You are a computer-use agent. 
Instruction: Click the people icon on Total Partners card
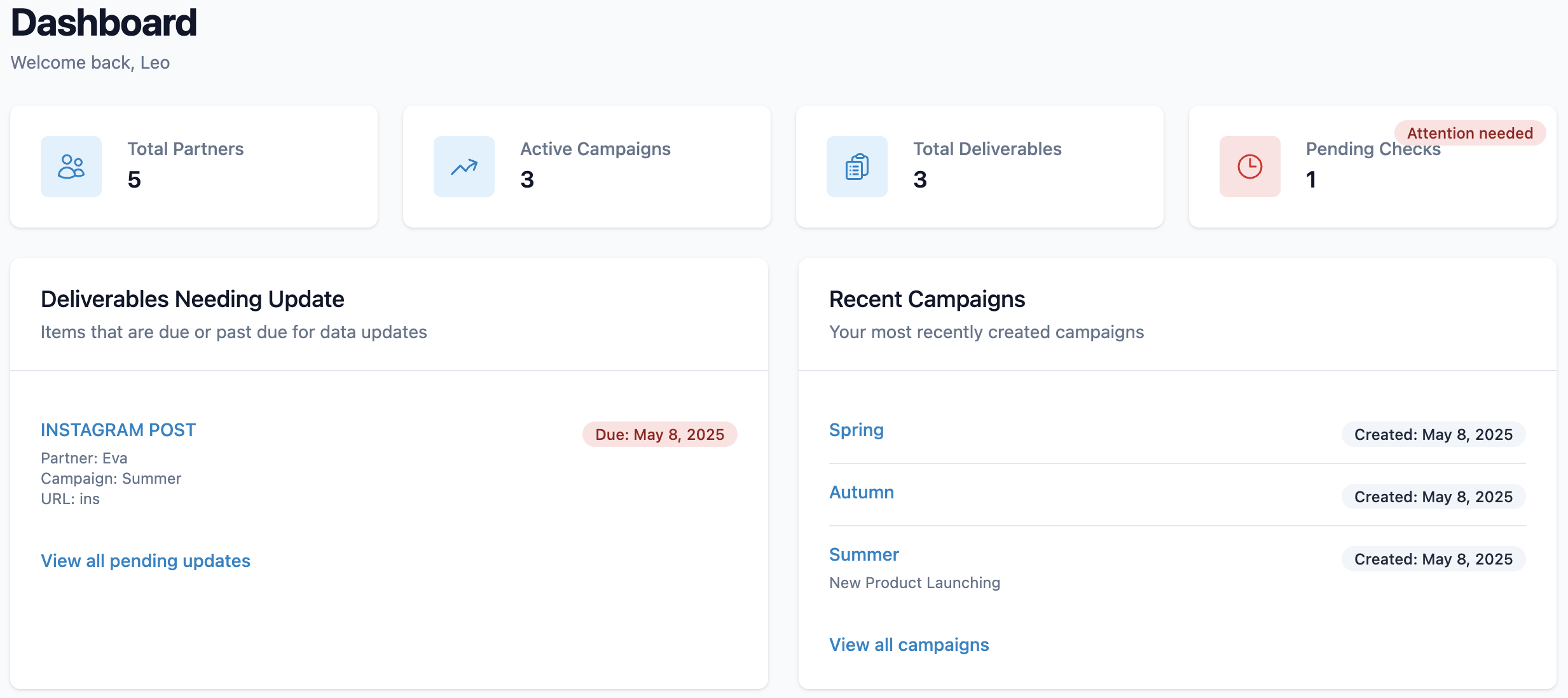tap(71, 166)
